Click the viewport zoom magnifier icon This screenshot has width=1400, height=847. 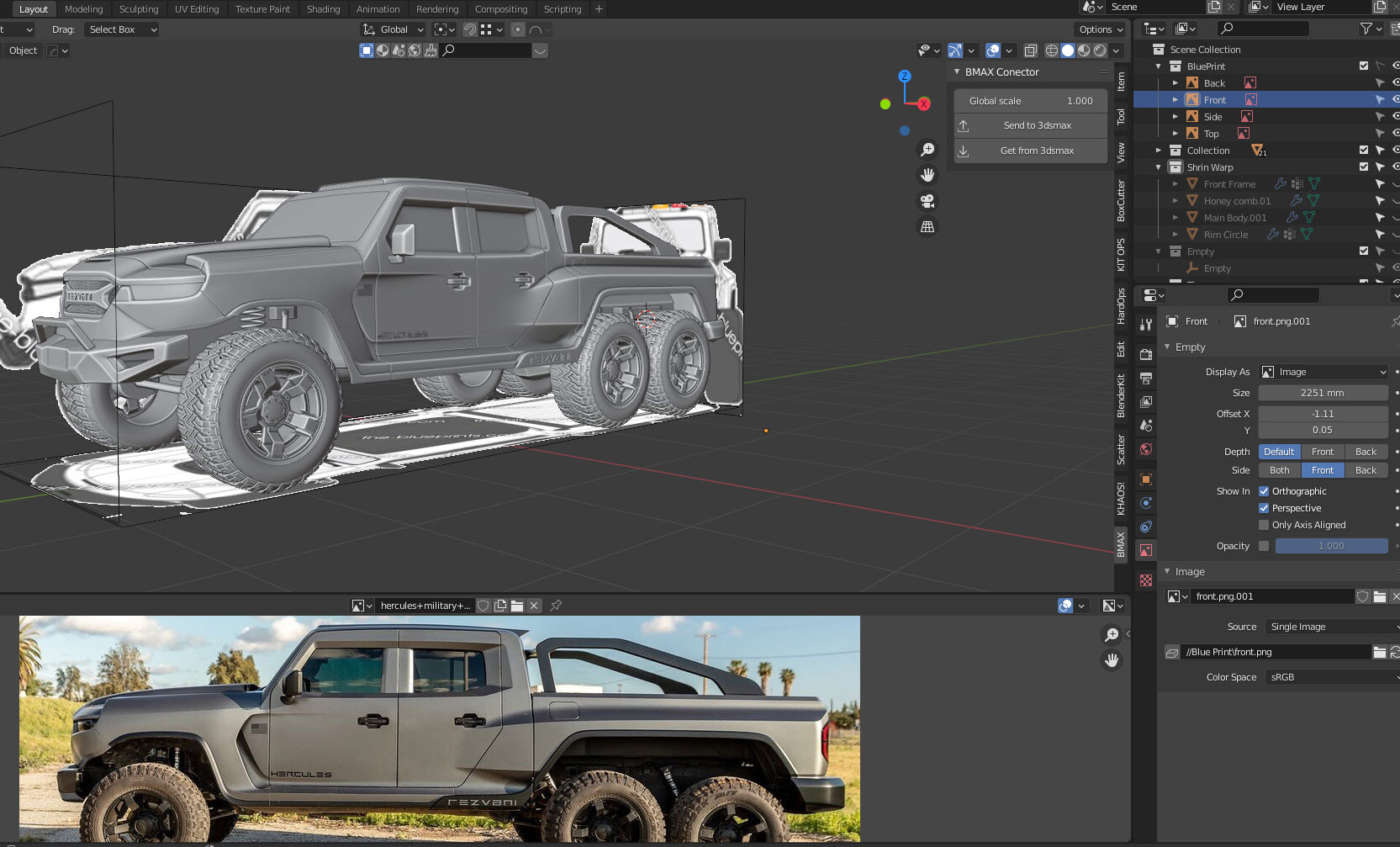pyautogui.click(x=927, y=150)
